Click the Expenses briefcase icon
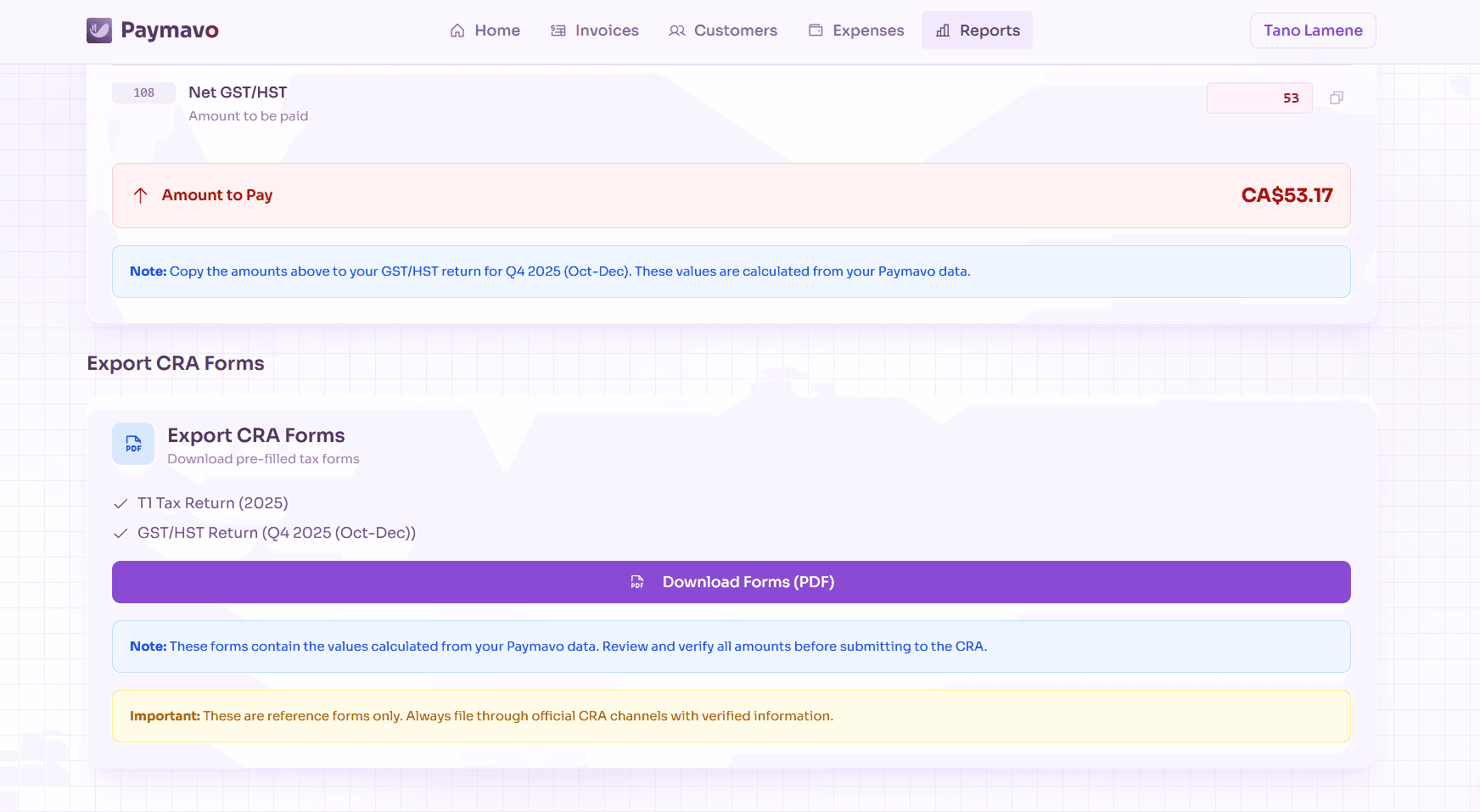Image resolution: width=1480 pixels, height=812 pixels. (815, 30)
